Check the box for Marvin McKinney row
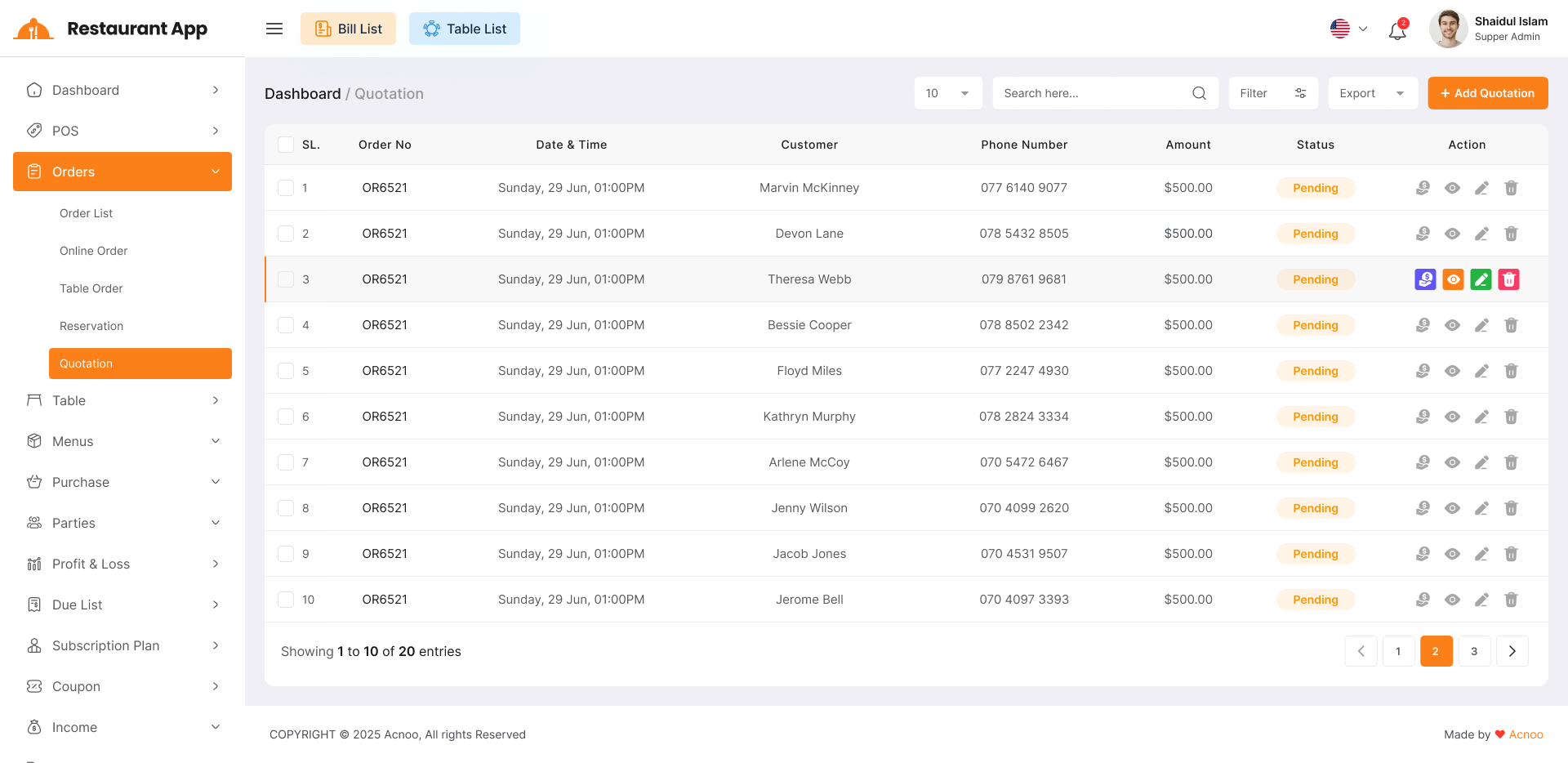Screen dimensions: 1568x763 (286, 188)
